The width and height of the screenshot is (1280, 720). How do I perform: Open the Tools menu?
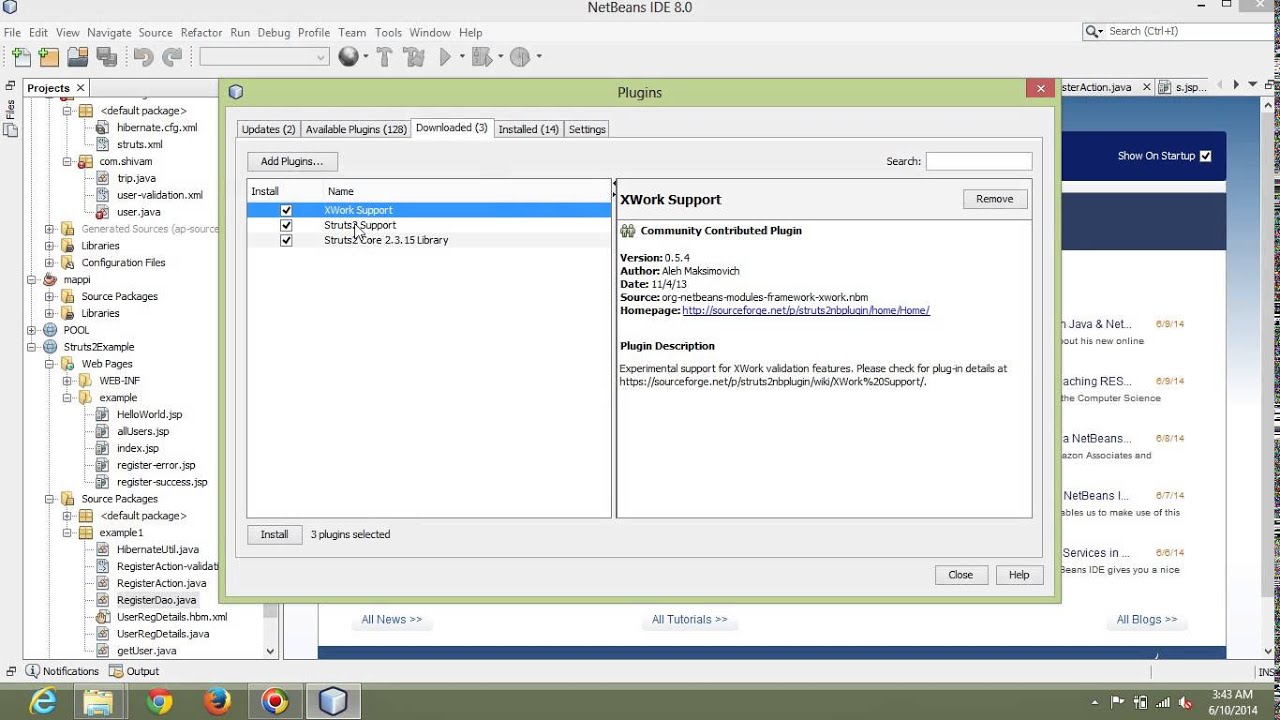[388, 32]
